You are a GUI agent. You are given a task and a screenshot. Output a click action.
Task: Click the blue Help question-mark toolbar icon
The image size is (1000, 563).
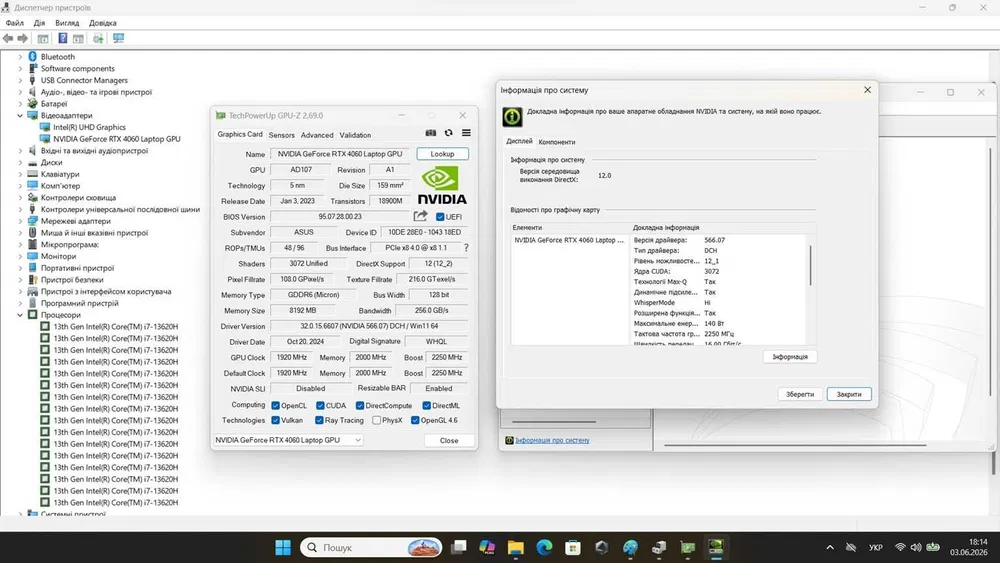click(62, 38)
